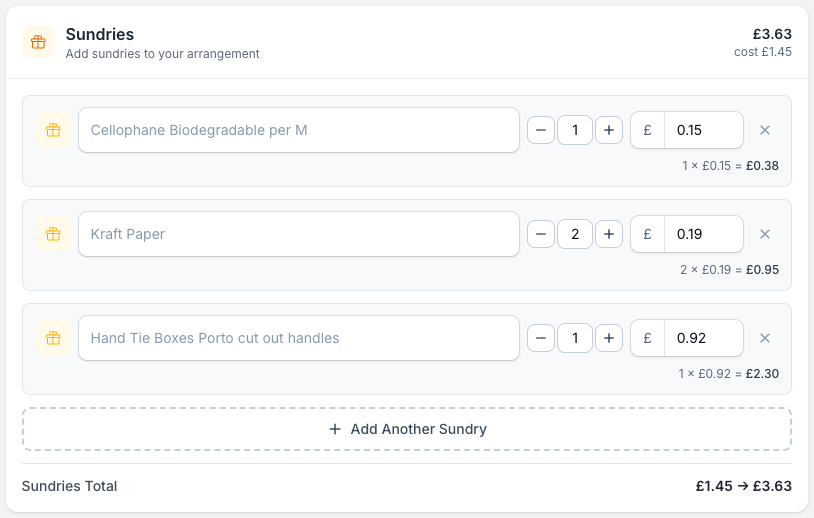Increase Kraft Paper quantity with plus button
The image size is (814, 518).
pyautogui.click(x=609, y=234)
